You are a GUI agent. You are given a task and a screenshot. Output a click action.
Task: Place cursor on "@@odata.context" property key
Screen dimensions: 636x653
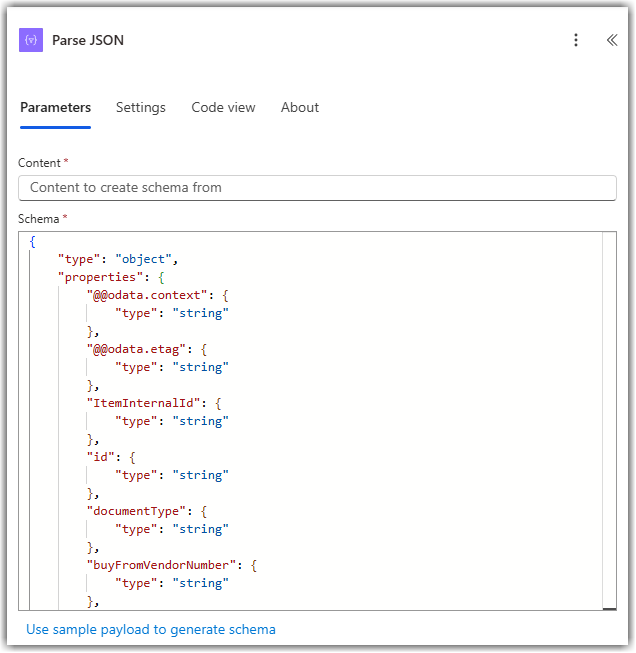pyautogui.click(x=148, y=295)
